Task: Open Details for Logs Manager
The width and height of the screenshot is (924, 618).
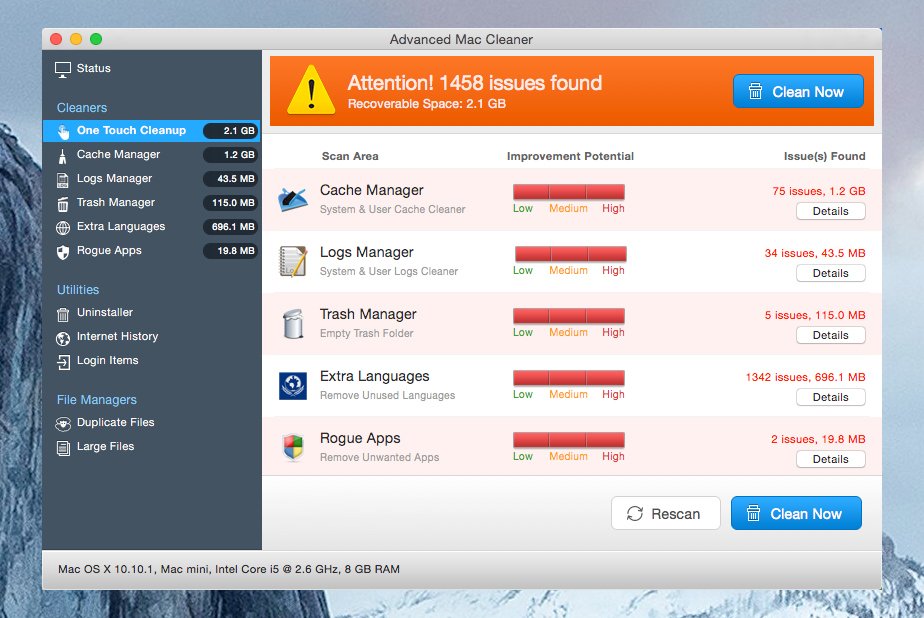Action: (830, 273)
